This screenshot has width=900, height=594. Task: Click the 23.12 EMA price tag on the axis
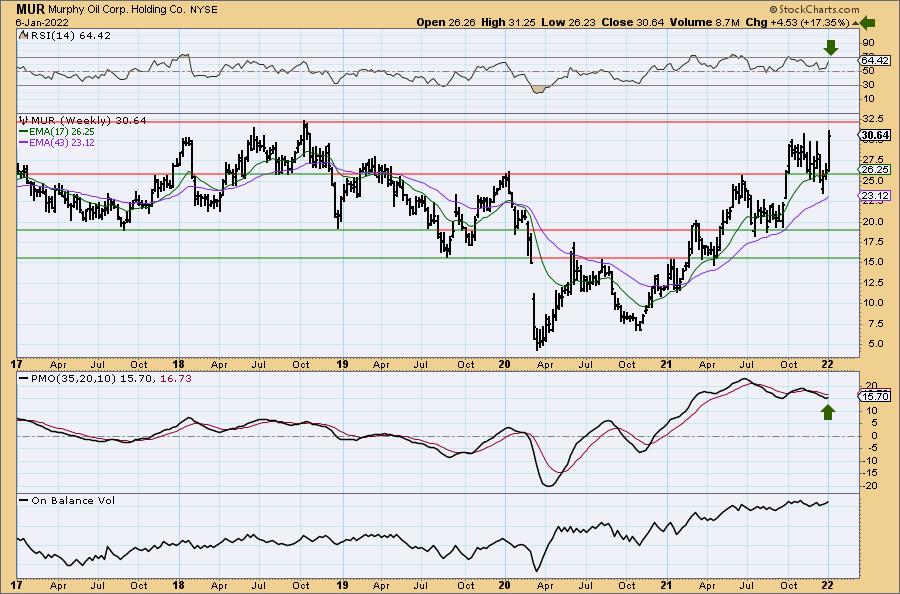875,196
